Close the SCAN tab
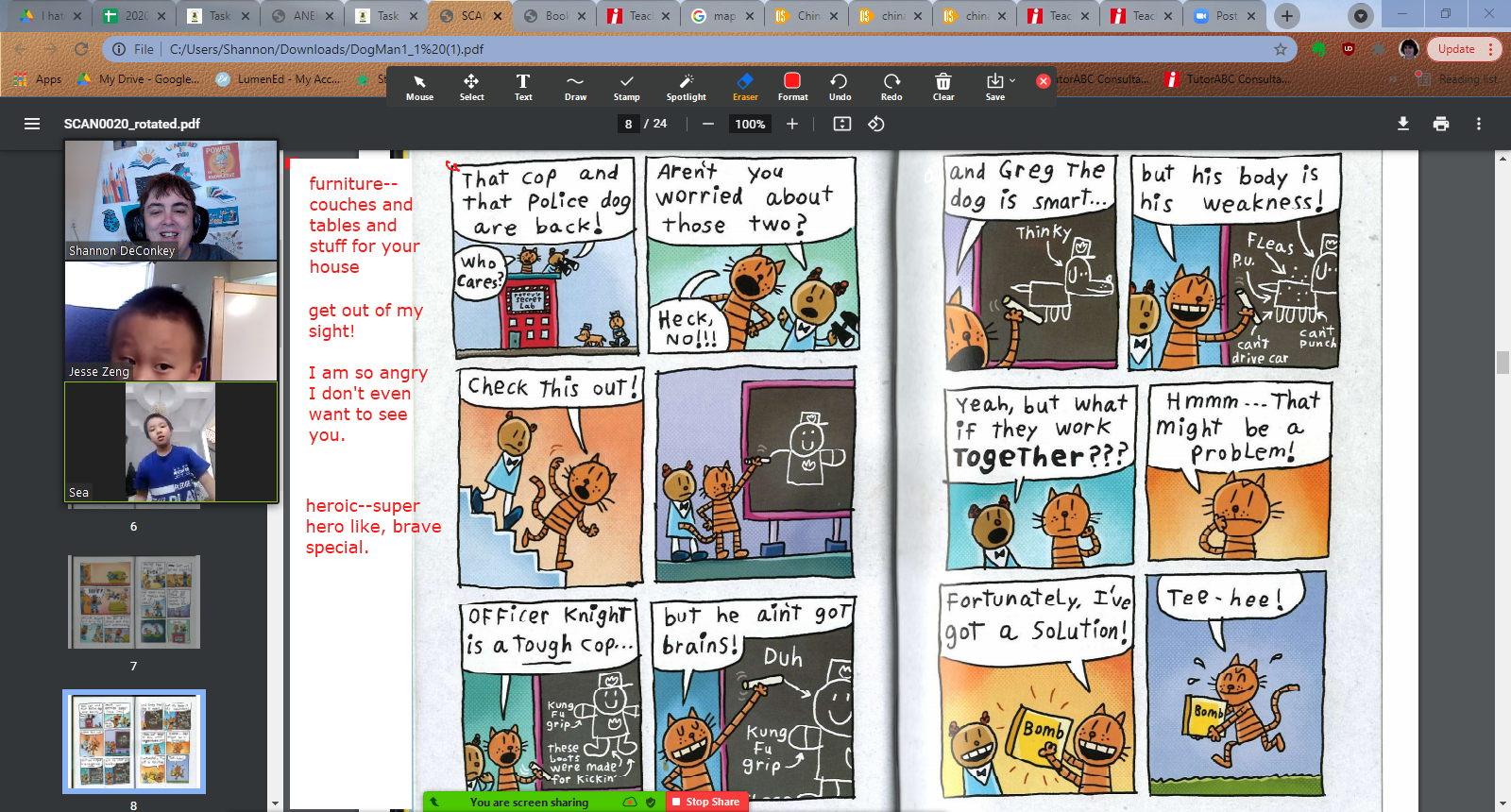The height and width of the screenshot is (812, 1511). (500, 16)
